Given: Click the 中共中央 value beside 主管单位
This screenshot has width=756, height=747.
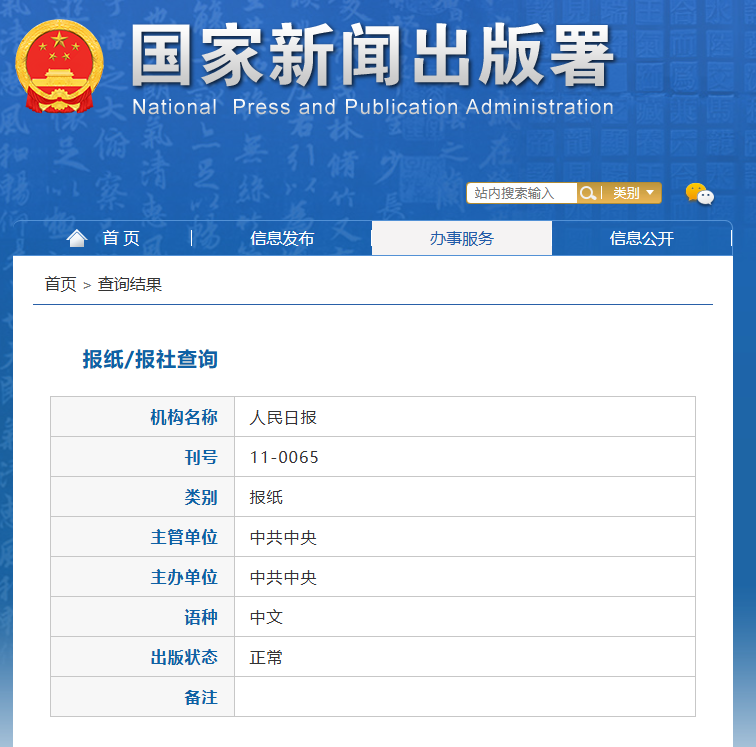Looking at the screenshot, I should pos(283,537).
